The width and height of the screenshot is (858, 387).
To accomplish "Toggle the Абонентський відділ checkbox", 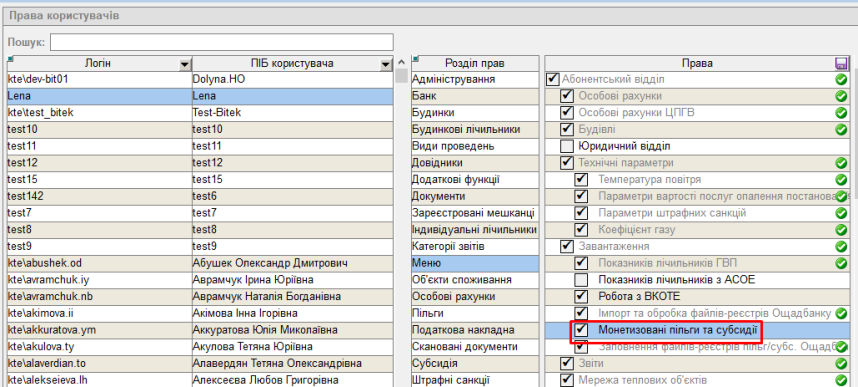I will coord(553,80).
